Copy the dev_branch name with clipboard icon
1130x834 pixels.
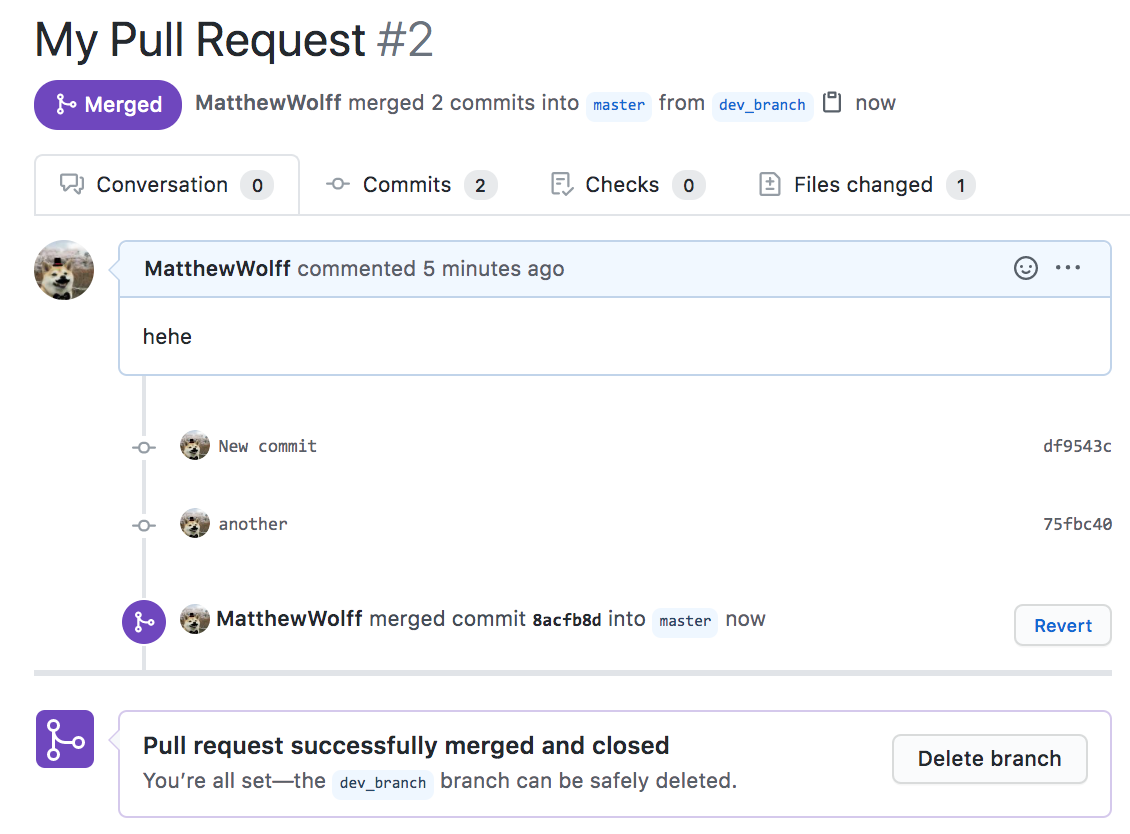coord(832,103)
